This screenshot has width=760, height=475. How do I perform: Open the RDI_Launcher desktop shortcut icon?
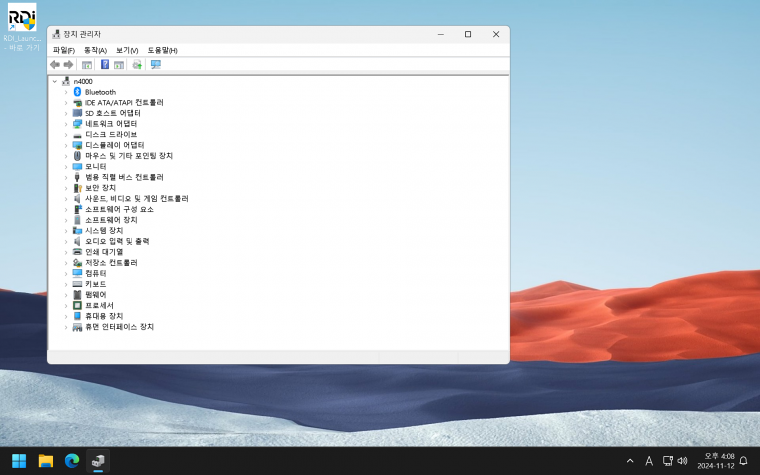(x=22, y=17)
